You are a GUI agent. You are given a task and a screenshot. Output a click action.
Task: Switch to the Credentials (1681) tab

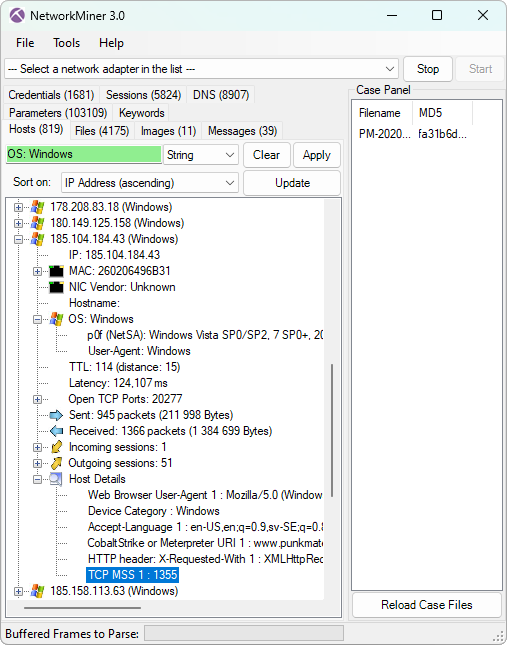tap(51, 95)
